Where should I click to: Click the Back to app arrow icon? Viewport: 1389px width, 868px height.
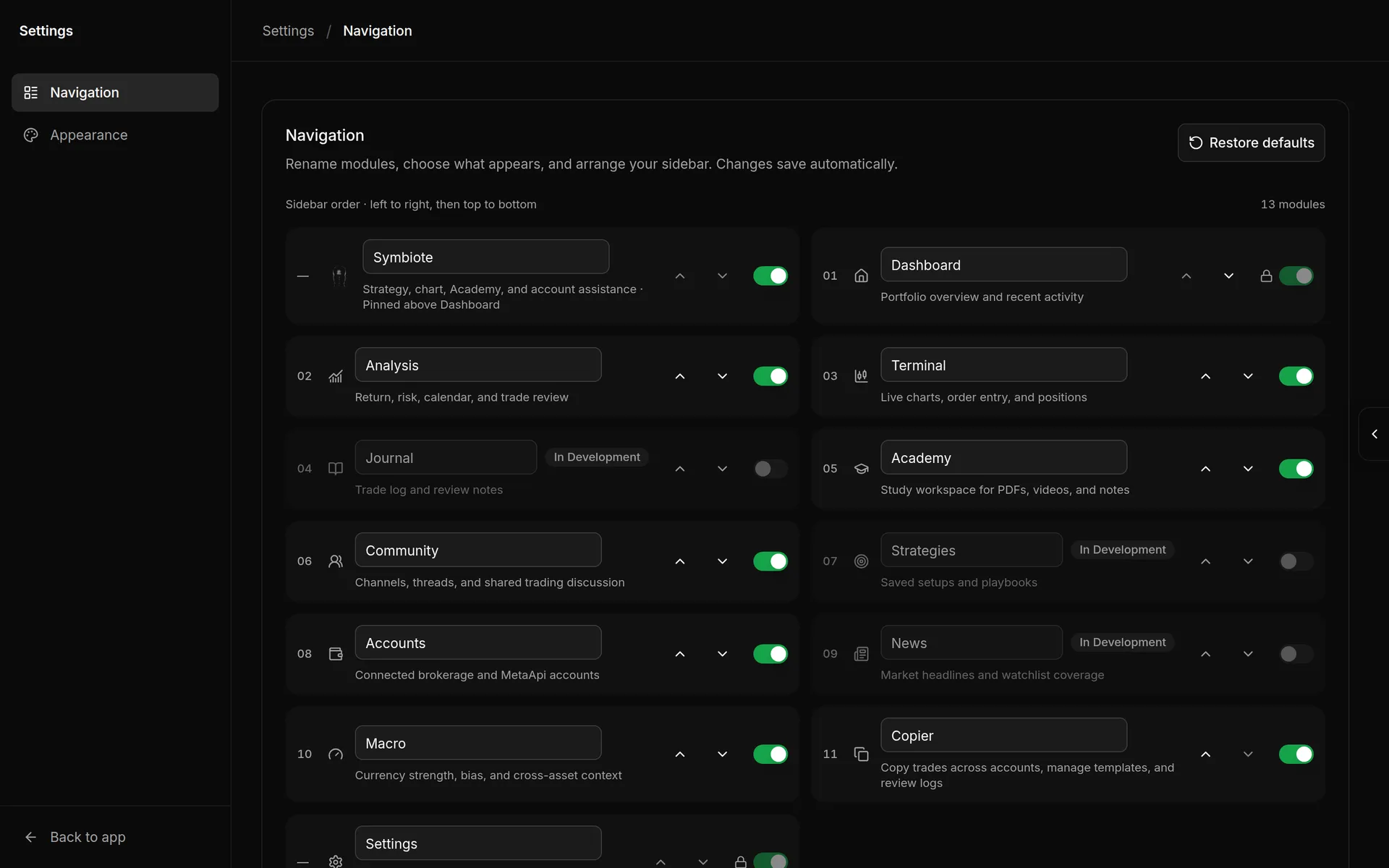click(x=30, y=837)
